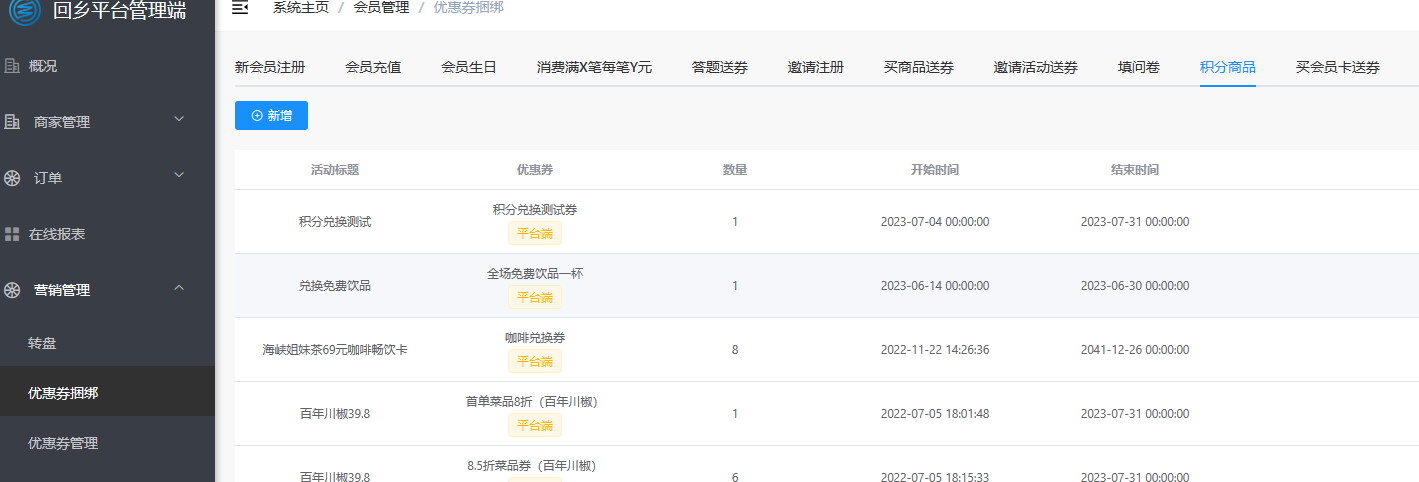Switch to the 新会员注册 tab
This screenshot has width=1419, height=482.
click(x=270, y=68)
